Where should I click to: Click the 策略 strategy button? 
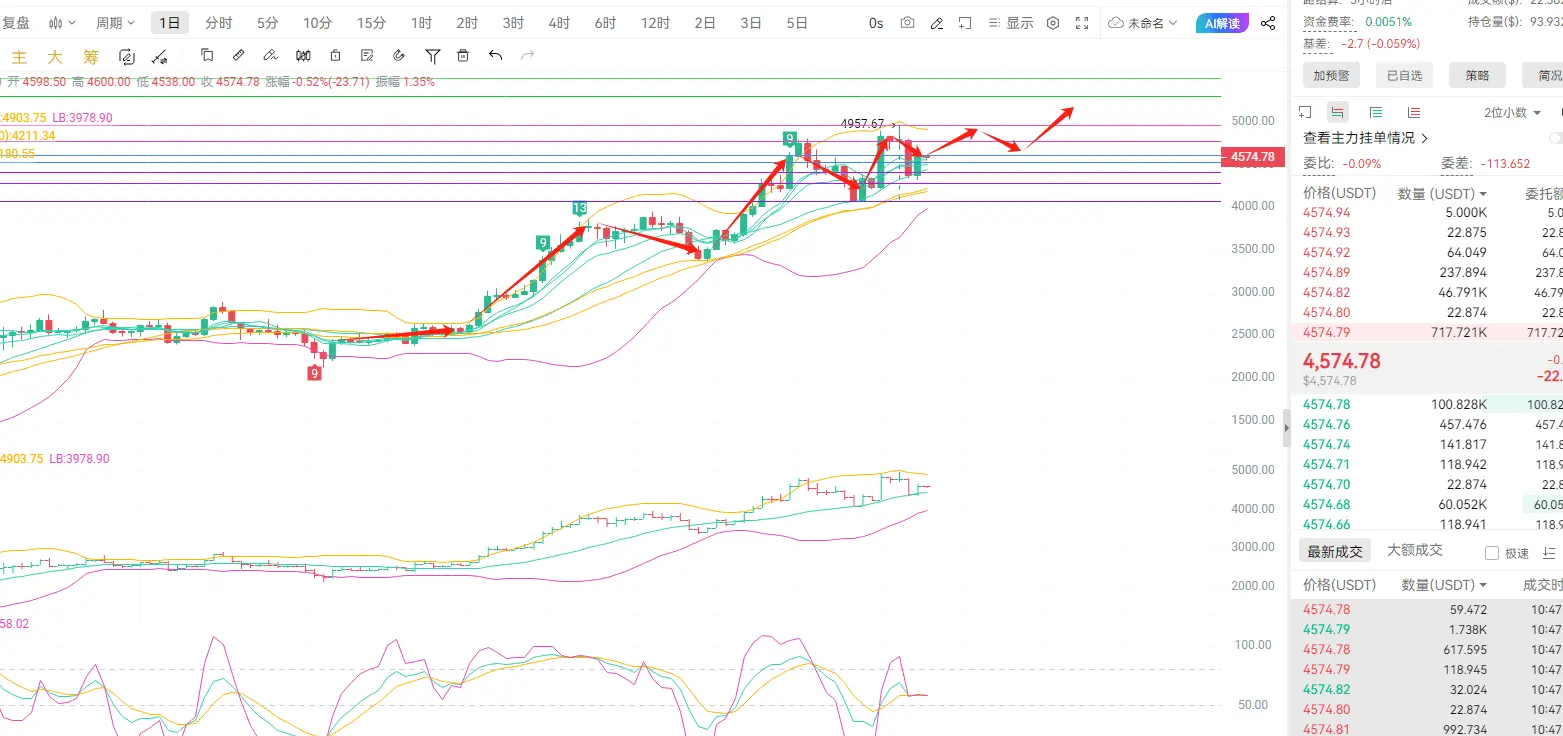[1477, 75]
